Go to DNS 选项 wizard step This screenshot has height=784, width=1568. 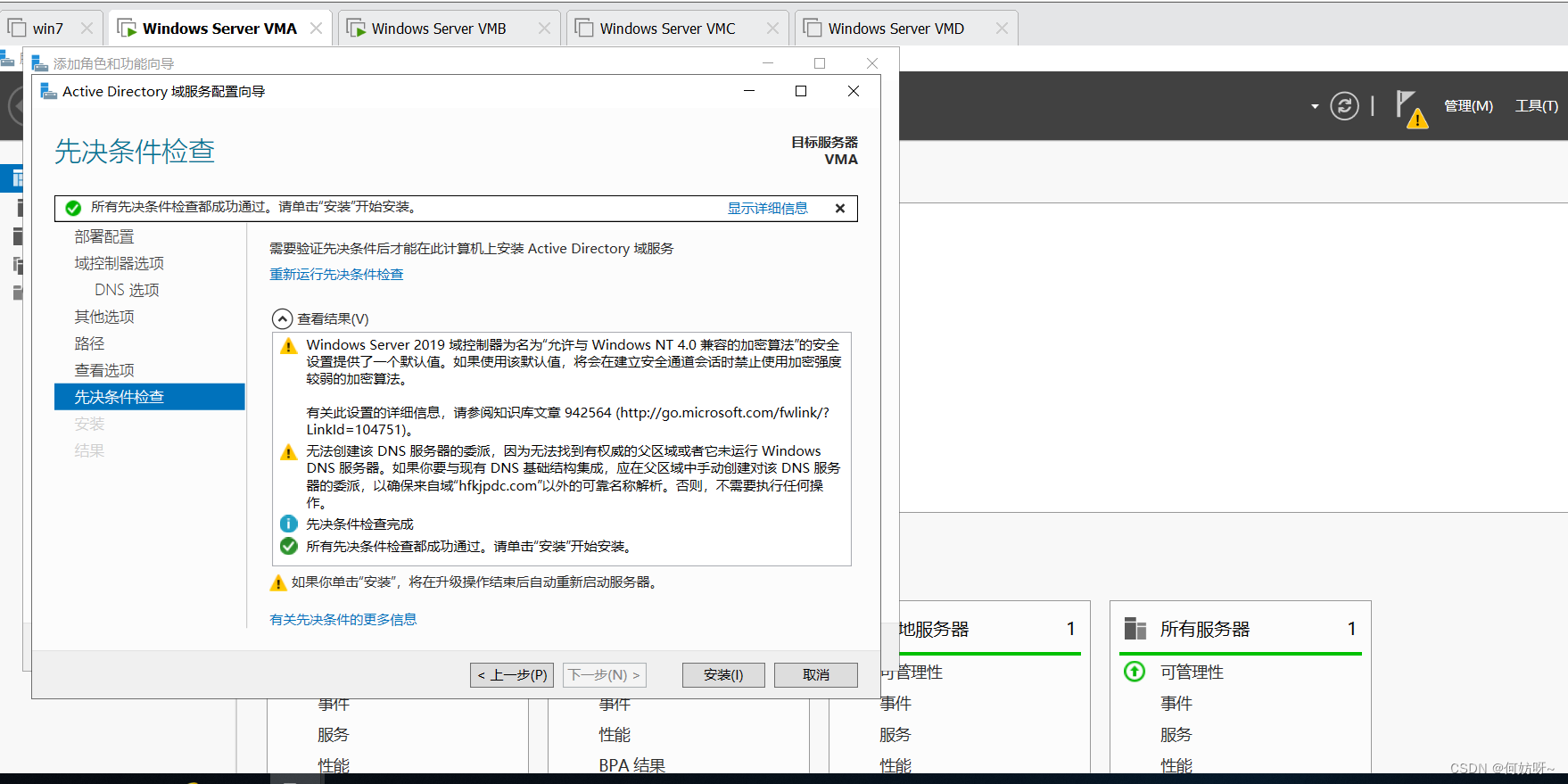[x=127, y=291]
